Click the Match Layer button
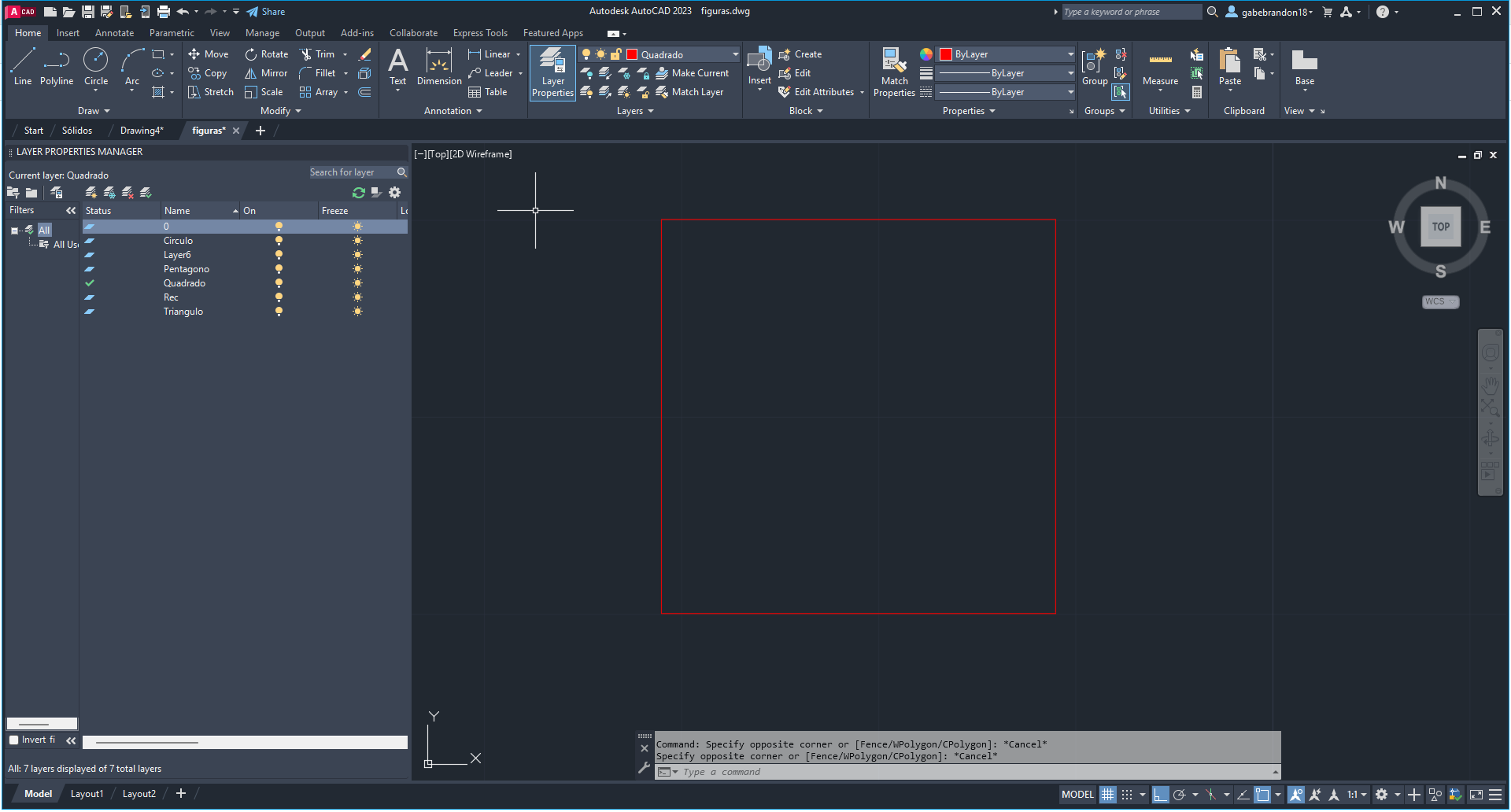The width and height of the screenshot is (1511, 812). pos(689,92)
